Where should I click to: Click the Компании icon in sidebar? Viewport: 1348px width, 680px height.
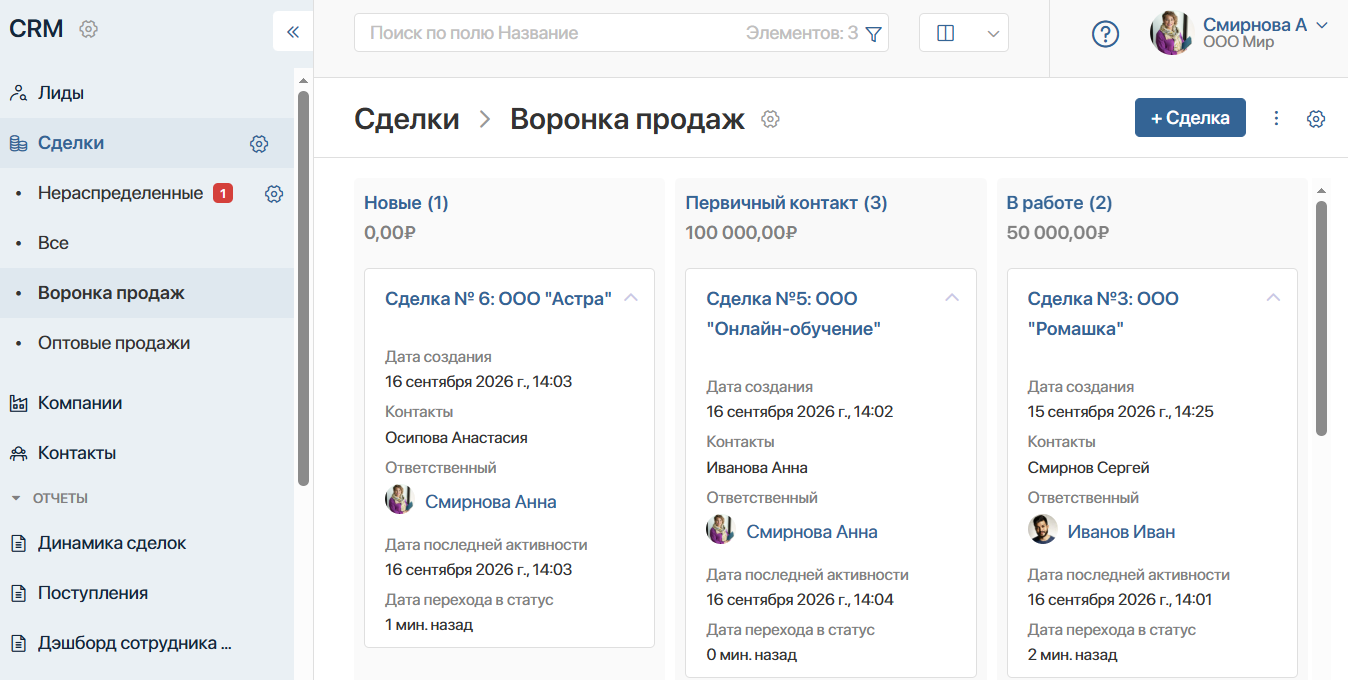tap(18, 403)
